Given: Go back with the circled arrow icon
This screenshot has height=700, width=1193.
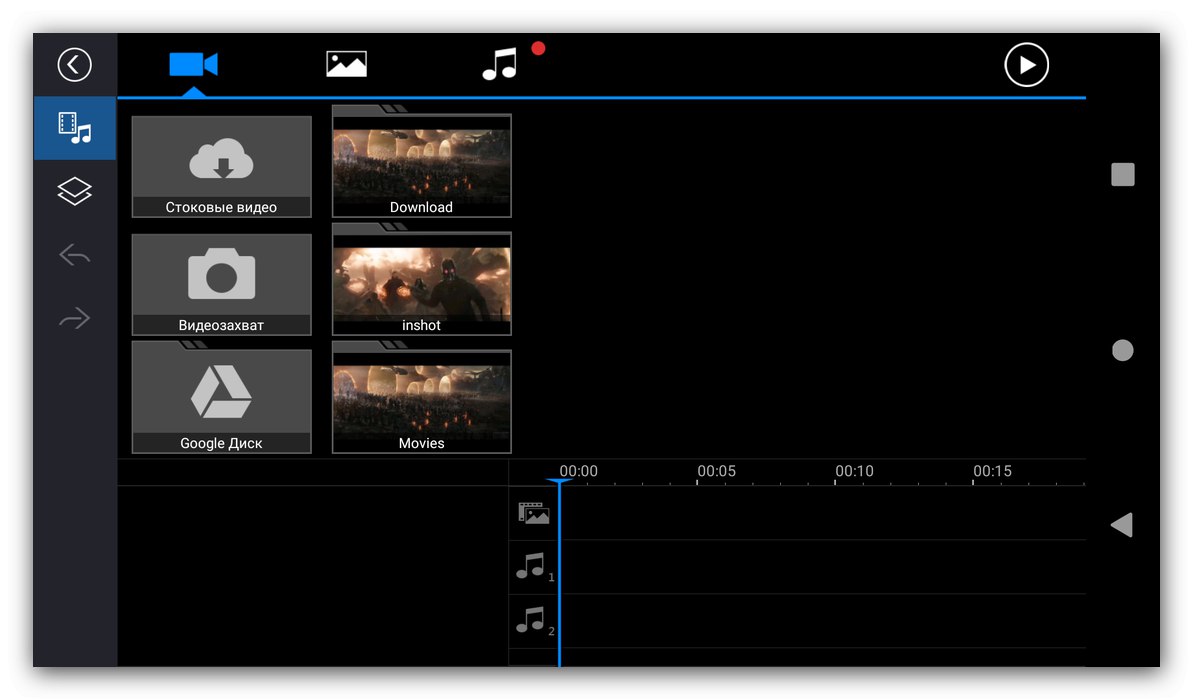Looking at the screenshot, I should coord(75,65).
